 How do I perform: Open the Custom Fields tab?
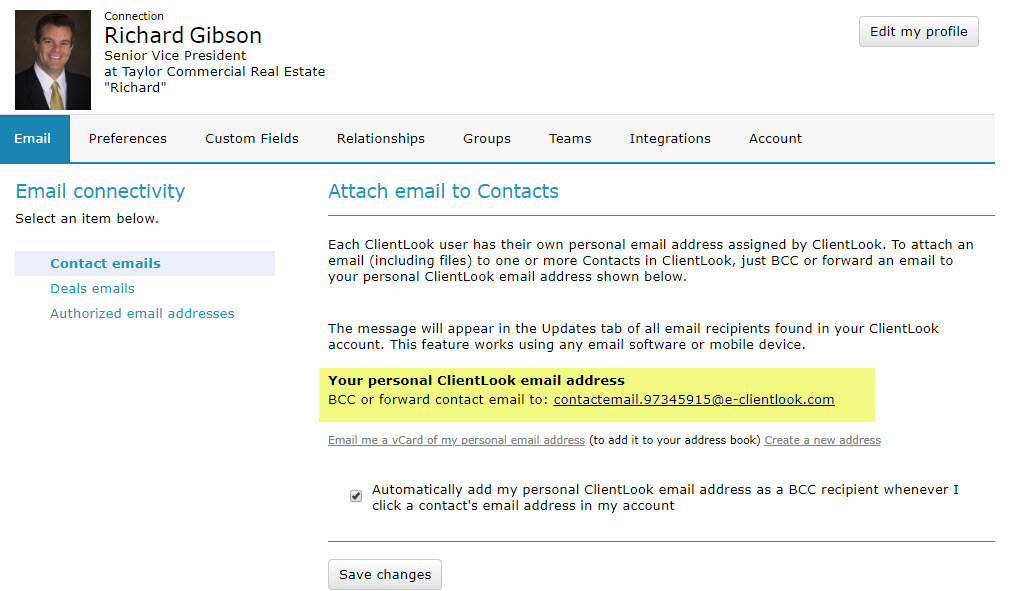pos(251,138)
